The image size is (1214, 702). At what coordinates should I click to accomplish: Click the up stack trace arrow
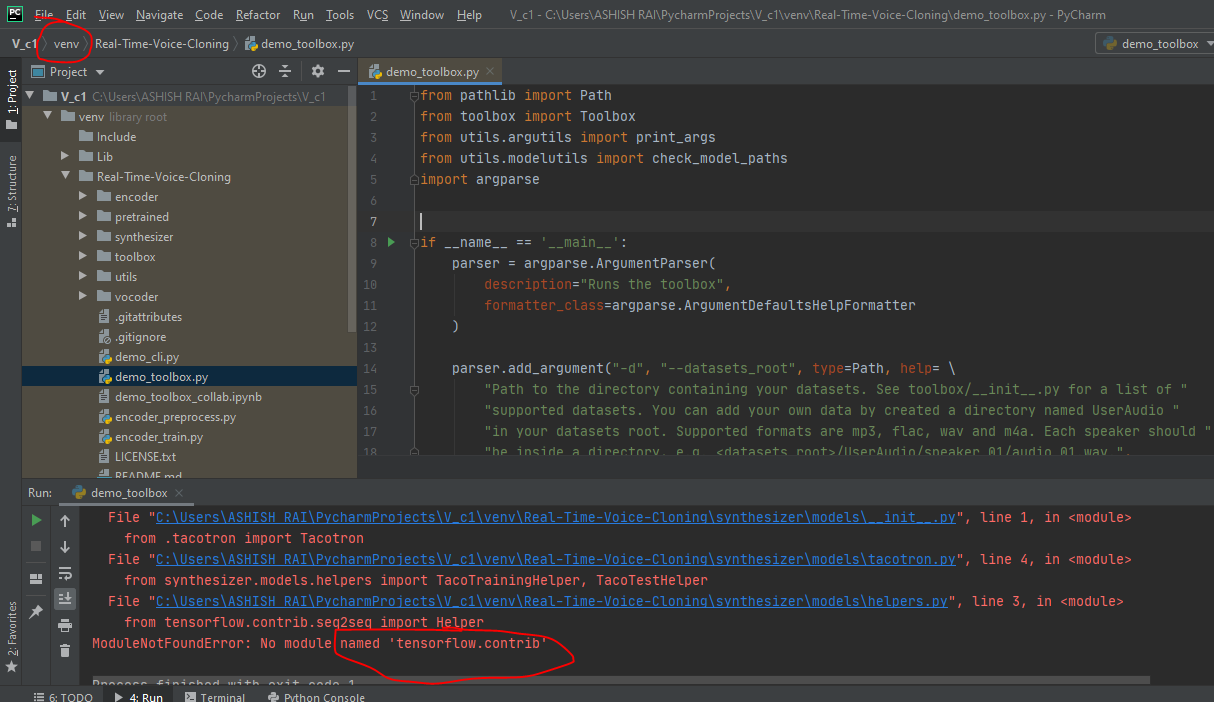click(65, 520)
